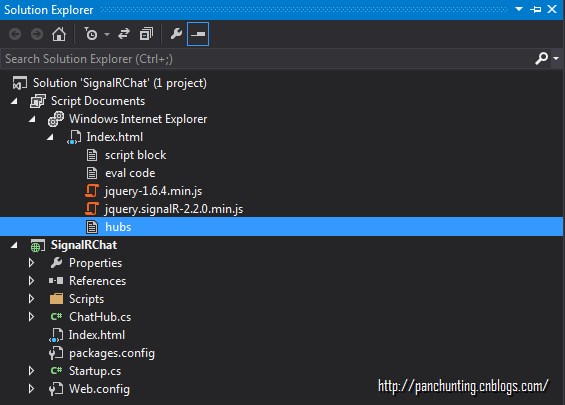Select References tree row text
The image size is (565, 405).
coord(97,281)
